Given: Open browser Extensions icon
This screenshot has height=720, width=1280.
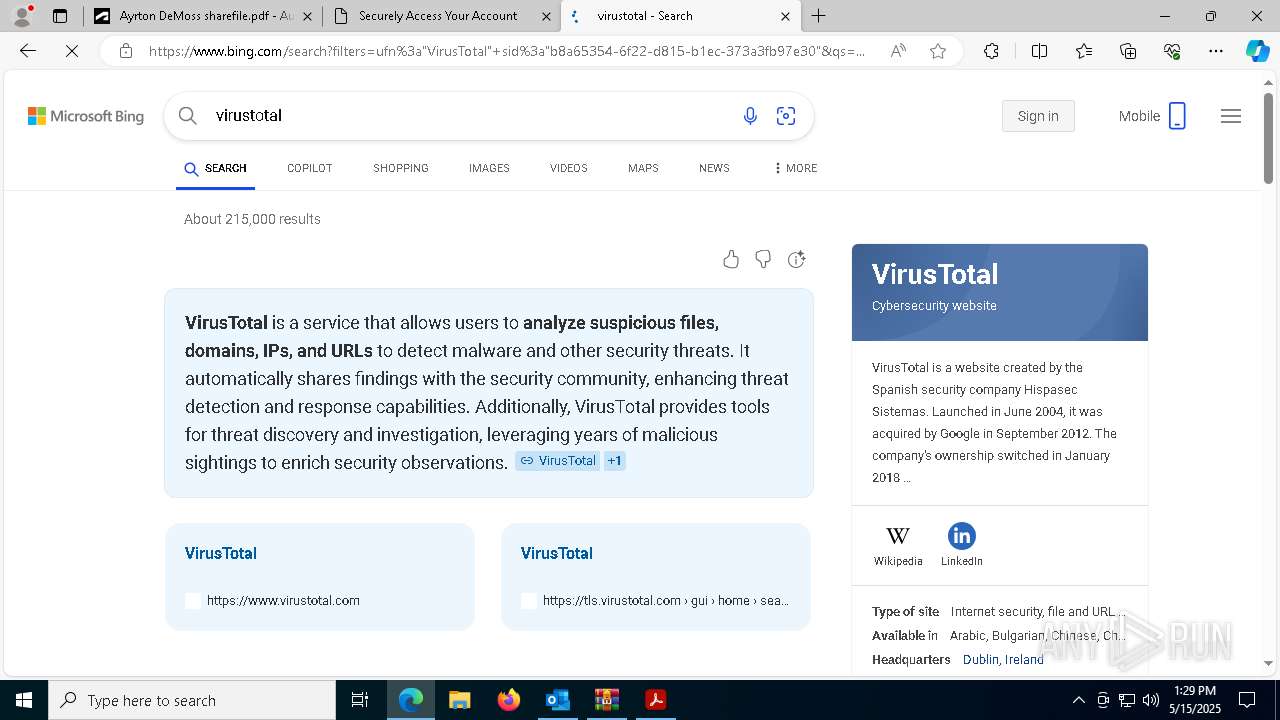Looking at the screenshot, I should [991, 51].
